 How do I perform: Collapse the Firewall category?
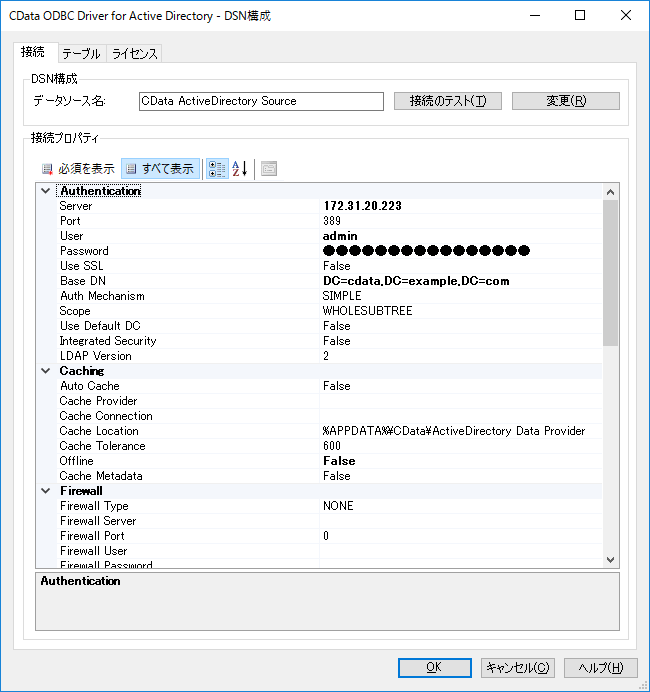coord(45,491)
